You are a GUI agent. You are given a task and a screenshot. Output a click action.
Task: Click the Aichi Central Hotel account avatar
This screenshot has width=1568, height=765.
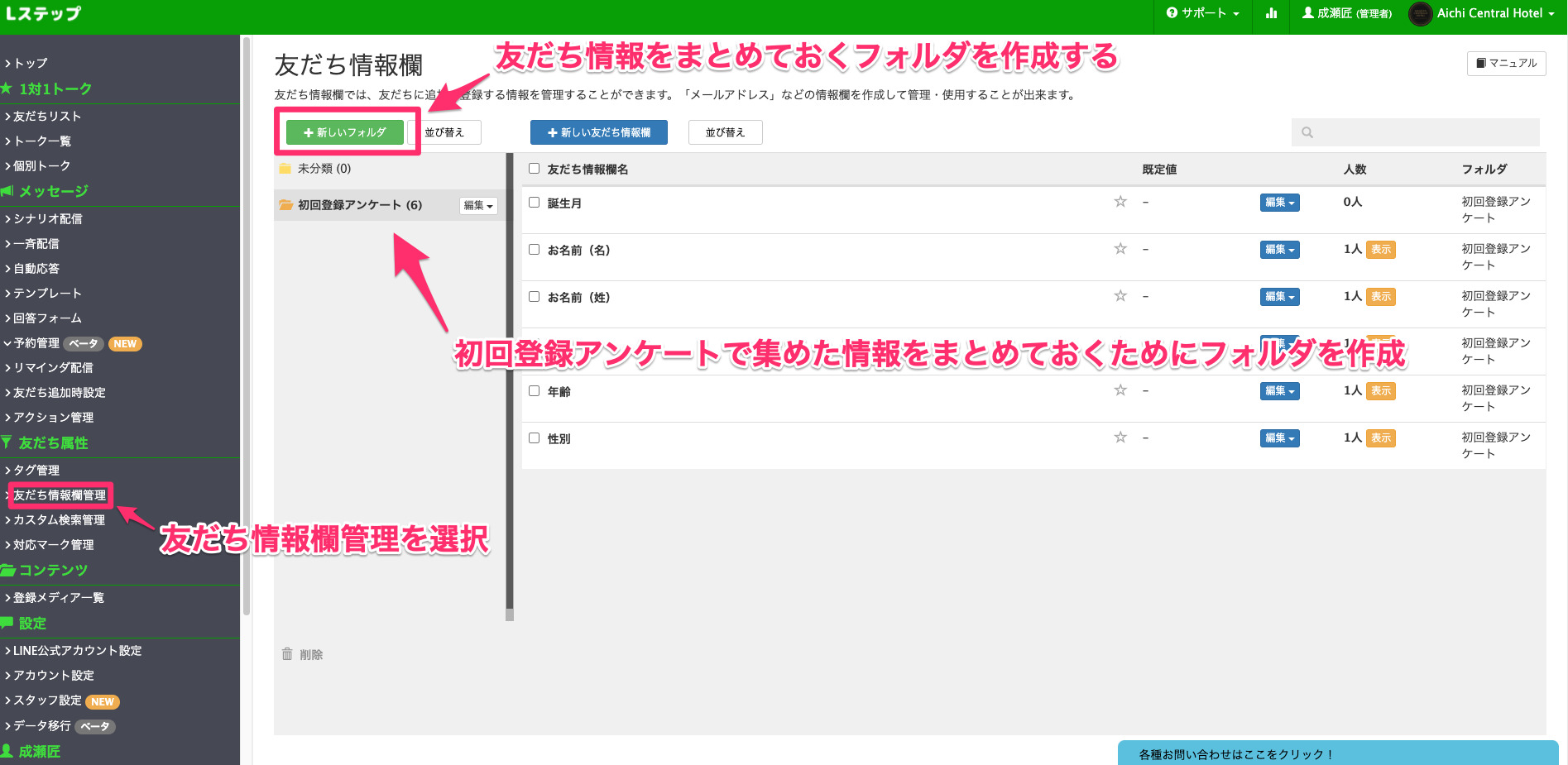(x=1420, y=14)
